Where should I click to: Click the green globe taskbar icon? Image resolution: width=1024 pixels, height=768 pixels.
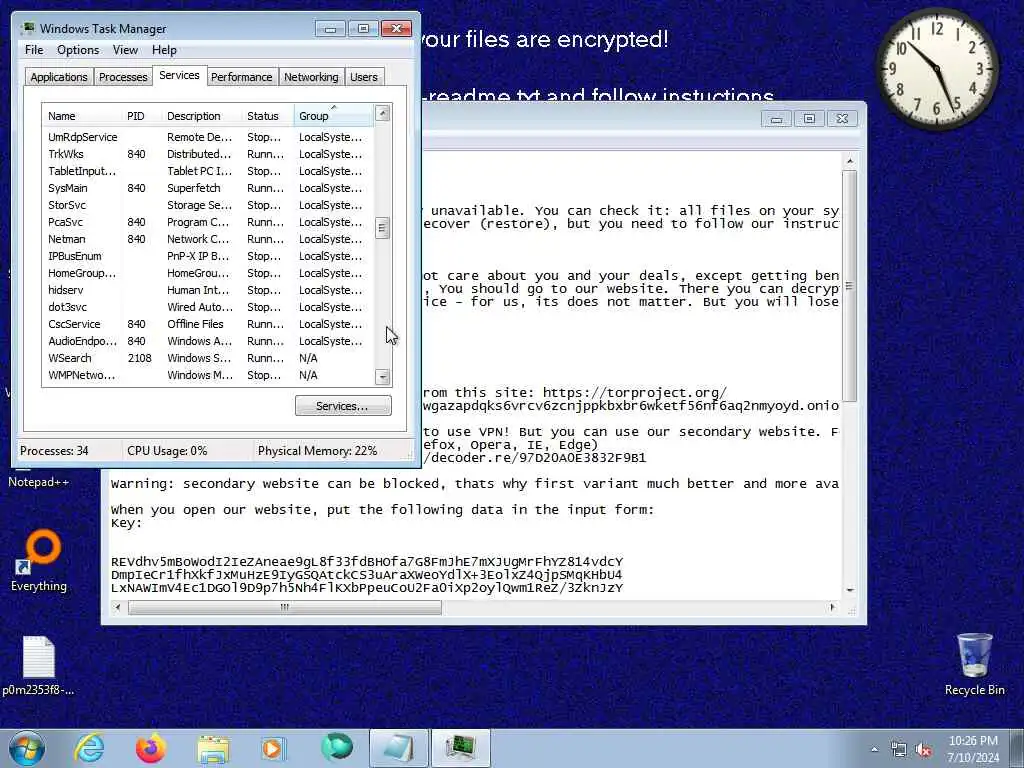pos(337,748)
